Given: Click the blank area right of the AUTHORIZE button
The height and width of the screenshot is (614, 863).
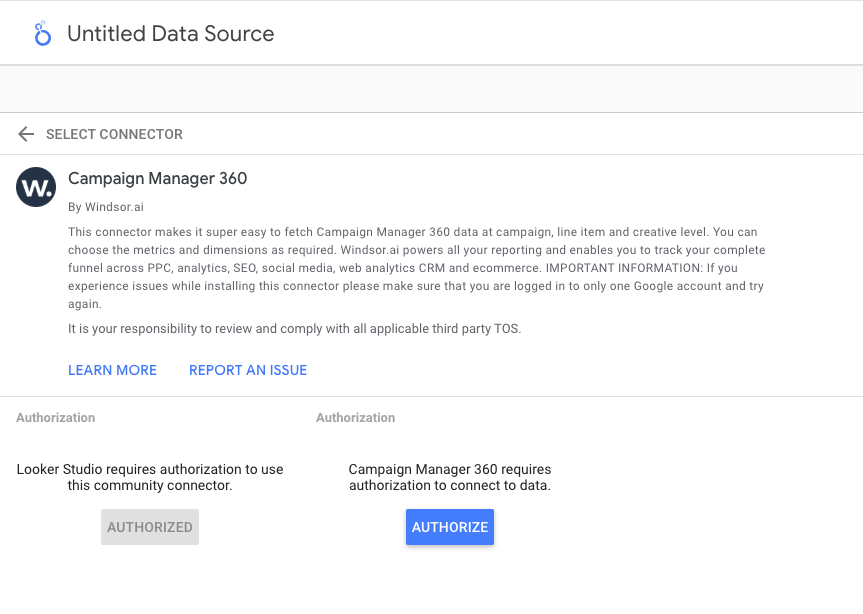Looking at the screenshot, I should click(x=680, y=527).
